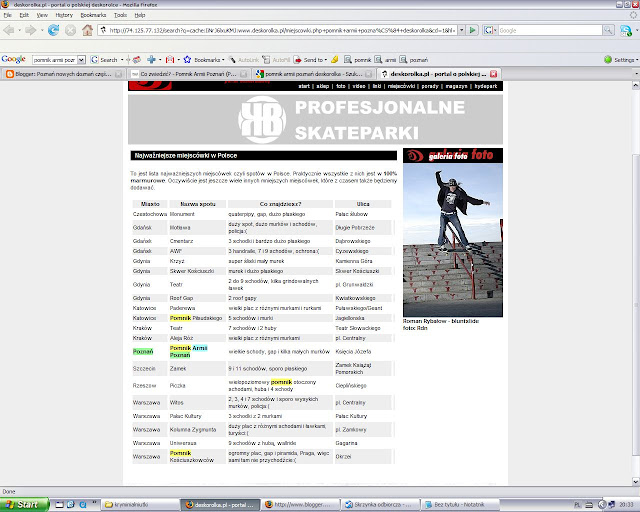Click the AutoFill button on Google Toolbar

pyautogui.click(x=276, y=60)
